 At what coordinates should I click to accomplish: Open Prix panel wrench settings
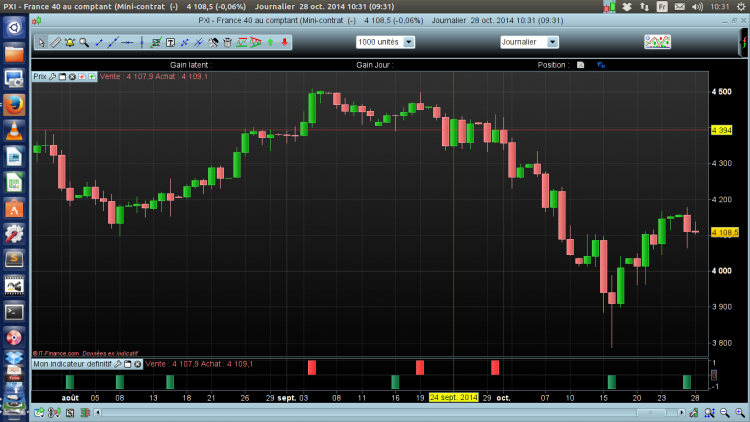pos(52,77)
